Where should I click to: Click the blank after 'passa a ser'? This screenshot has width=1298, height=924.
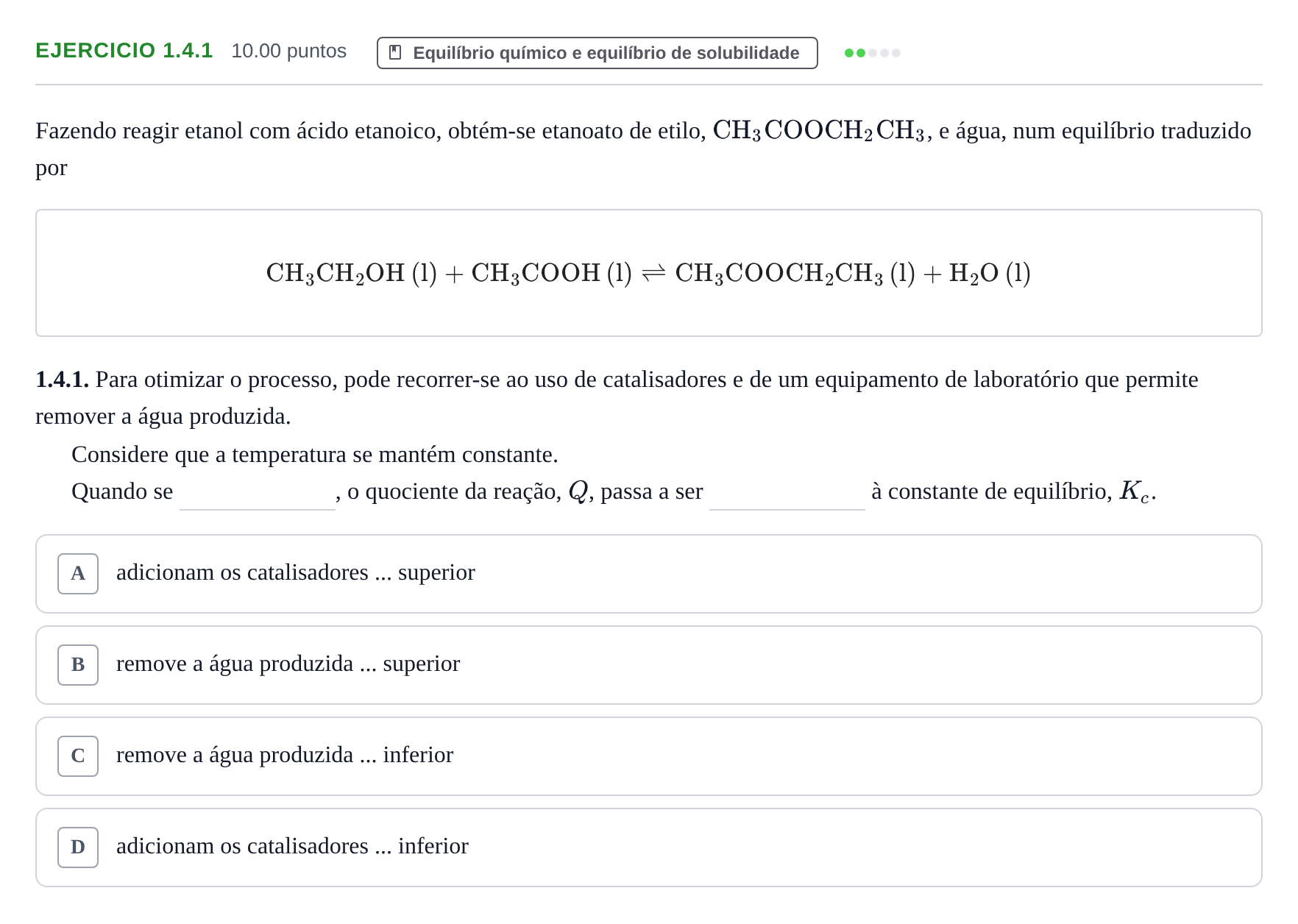(787, 493)
